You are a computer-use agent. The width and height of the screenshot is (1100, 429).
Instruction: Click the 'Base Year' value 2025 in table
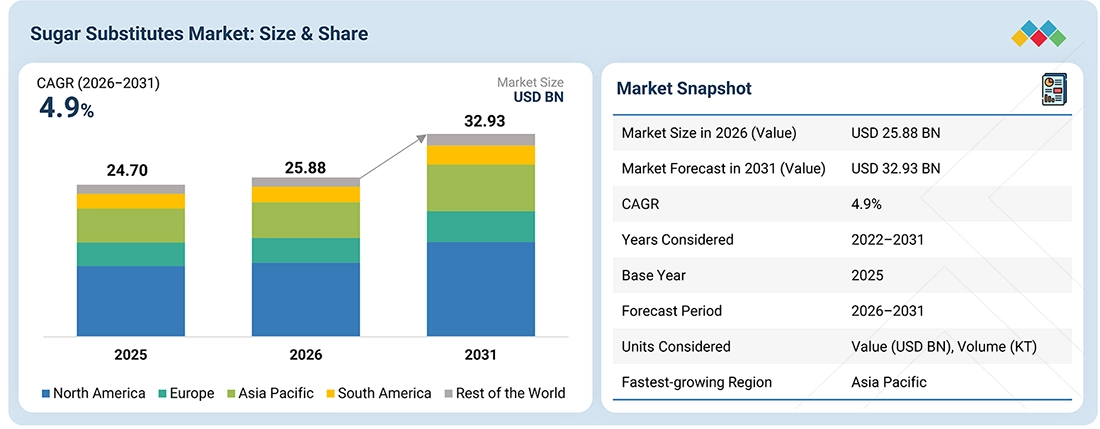point(867,275)
